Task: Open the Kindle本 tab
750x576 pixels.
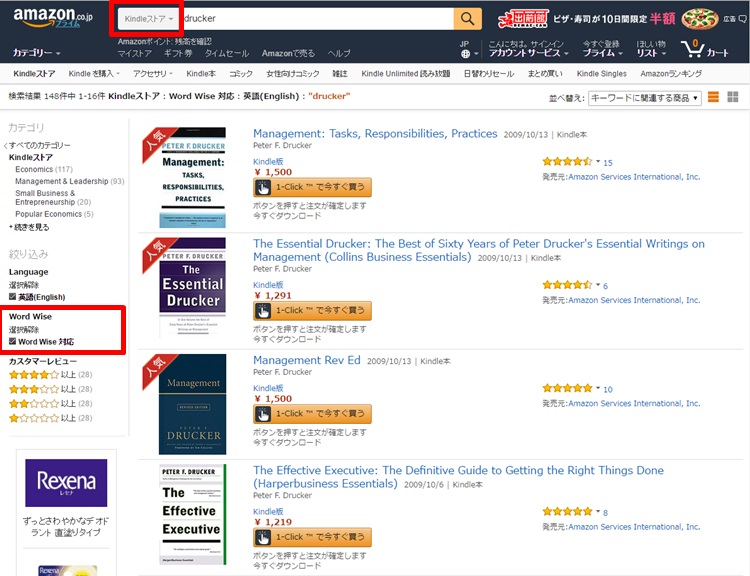Action: (x=201, y=74)
